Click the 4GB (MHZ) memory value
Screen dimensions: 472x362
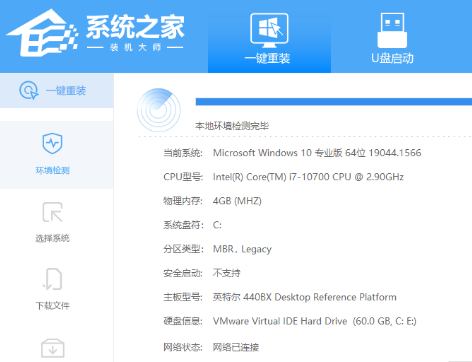(x=237, y=201)
